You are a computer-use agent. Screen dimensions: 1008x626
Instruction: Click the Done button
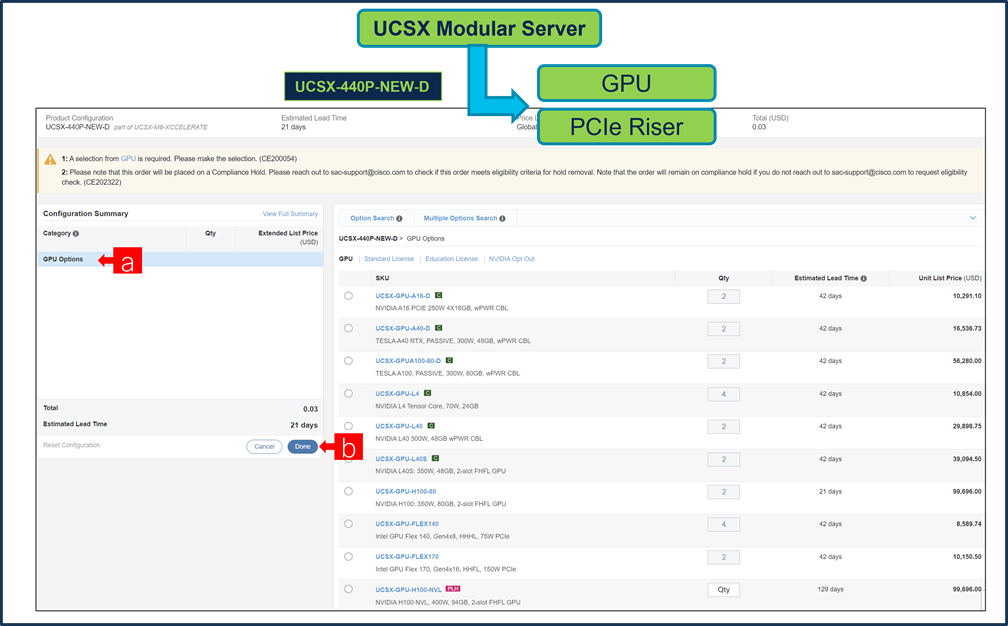[x=303, y=447]
